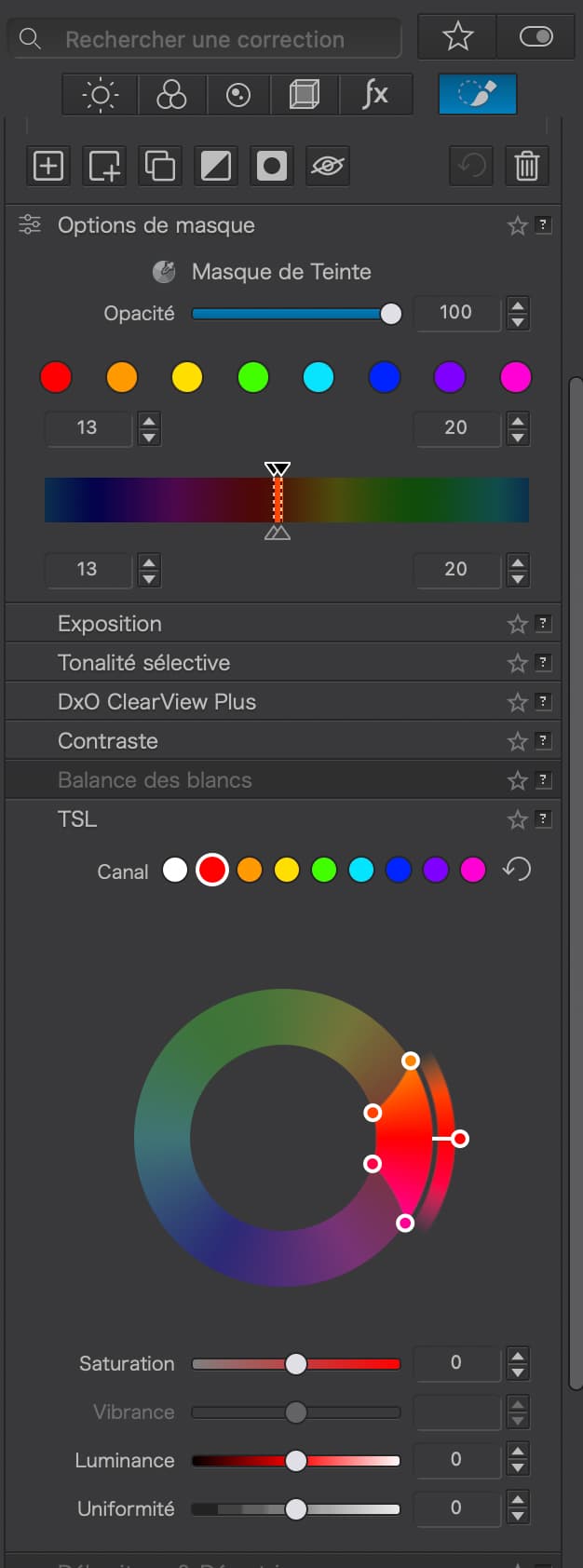Show favorite corrections with the top star
This screenshot has width=583, height=1568.
457,37
